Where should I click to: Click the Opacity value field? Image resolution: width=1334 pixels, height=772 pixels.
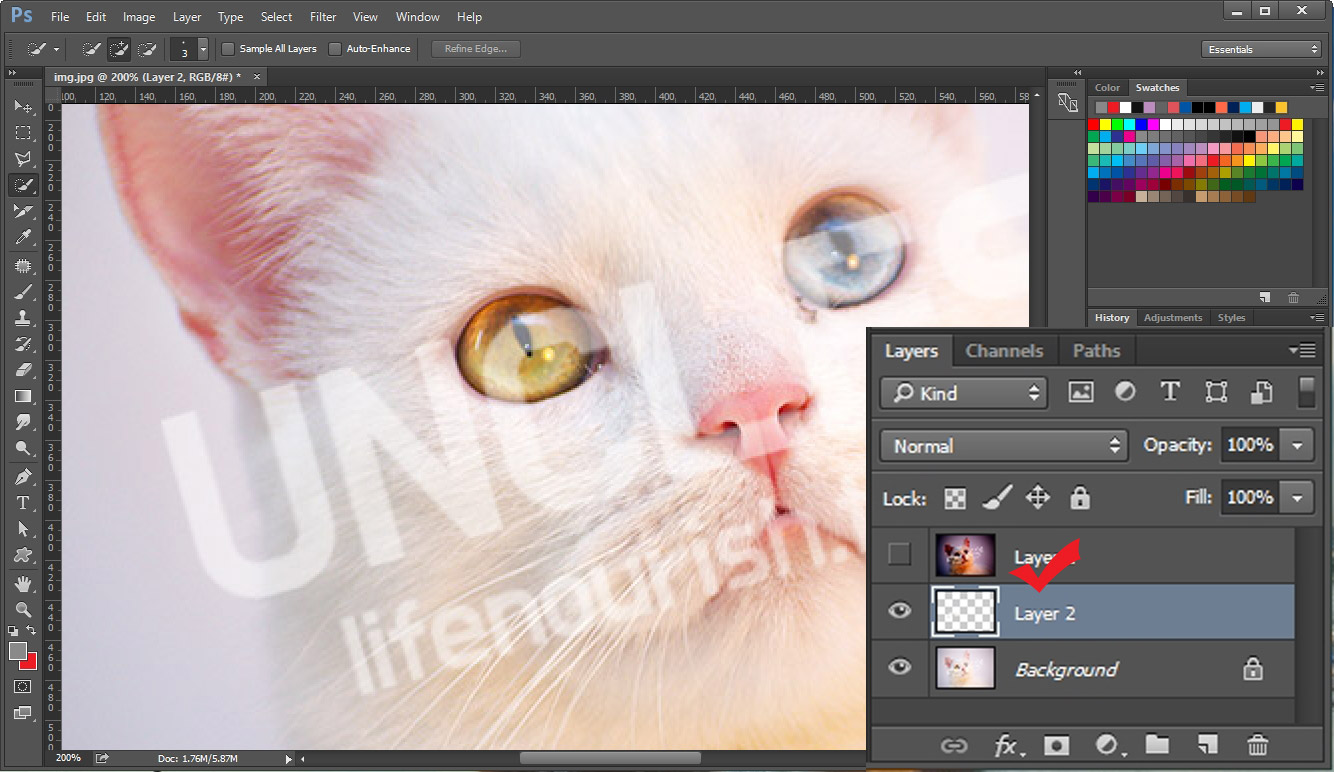point(1250,445)
